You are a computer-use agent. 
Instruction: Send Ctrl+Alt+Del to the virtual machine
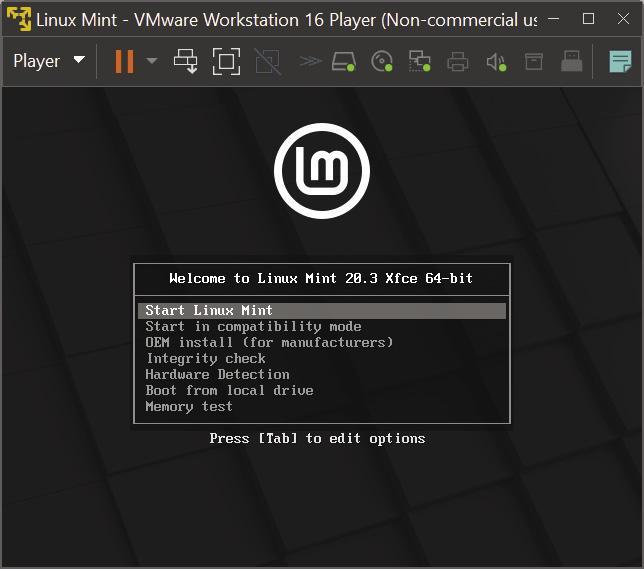[x=185, y=61]
